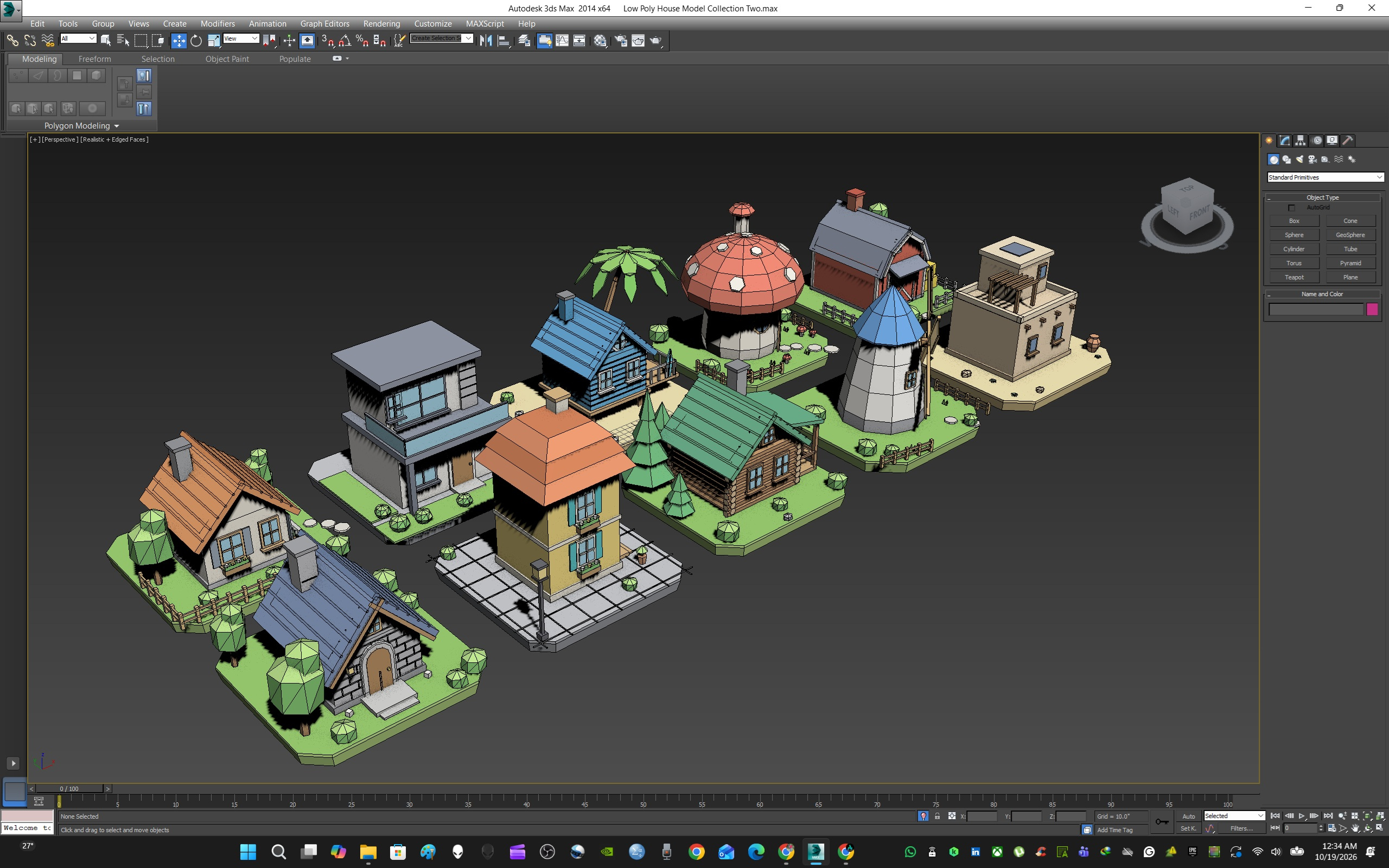
Task: Switch to the Motion command panel
Action: (x=1317, y=140)
